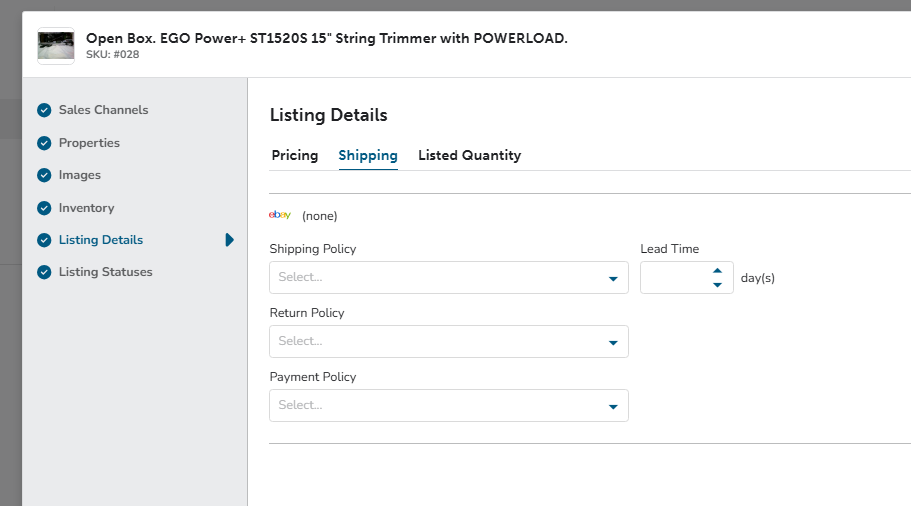Click the Properties step checkmark icon

44,143
